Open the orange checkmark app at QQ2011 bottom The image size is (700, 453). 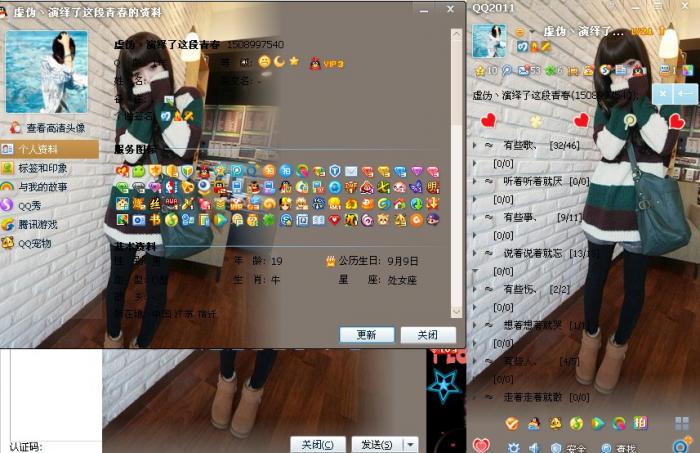click(512, 423)
